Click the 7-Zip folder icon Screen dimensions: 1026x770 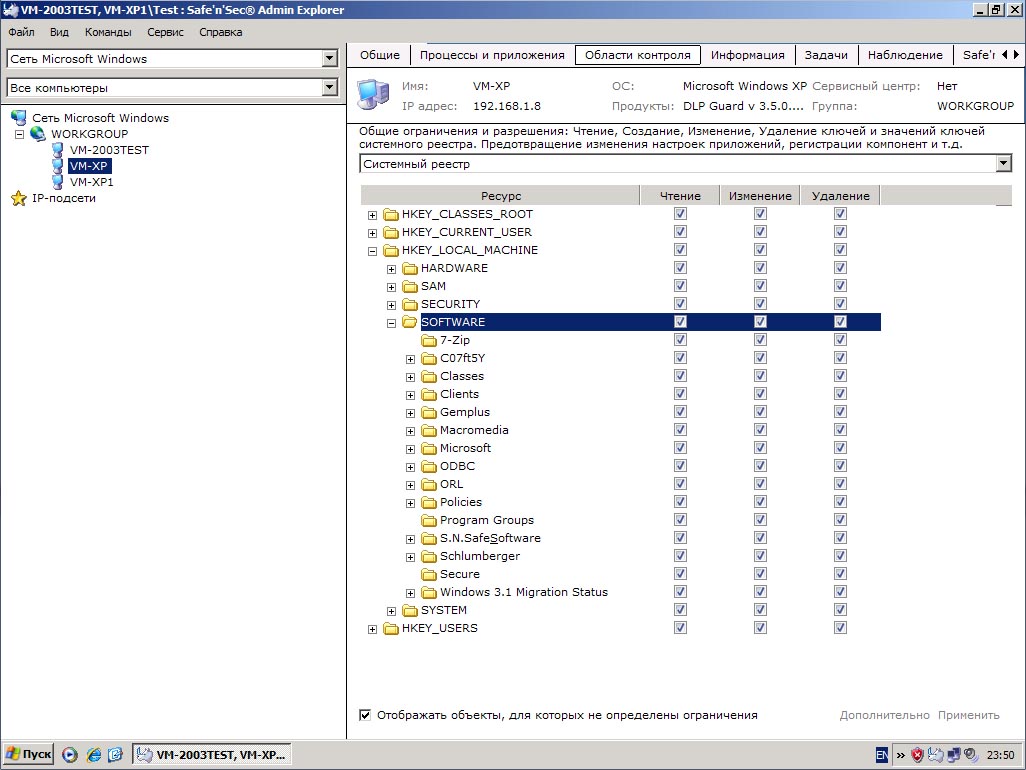tap(429, 340)
